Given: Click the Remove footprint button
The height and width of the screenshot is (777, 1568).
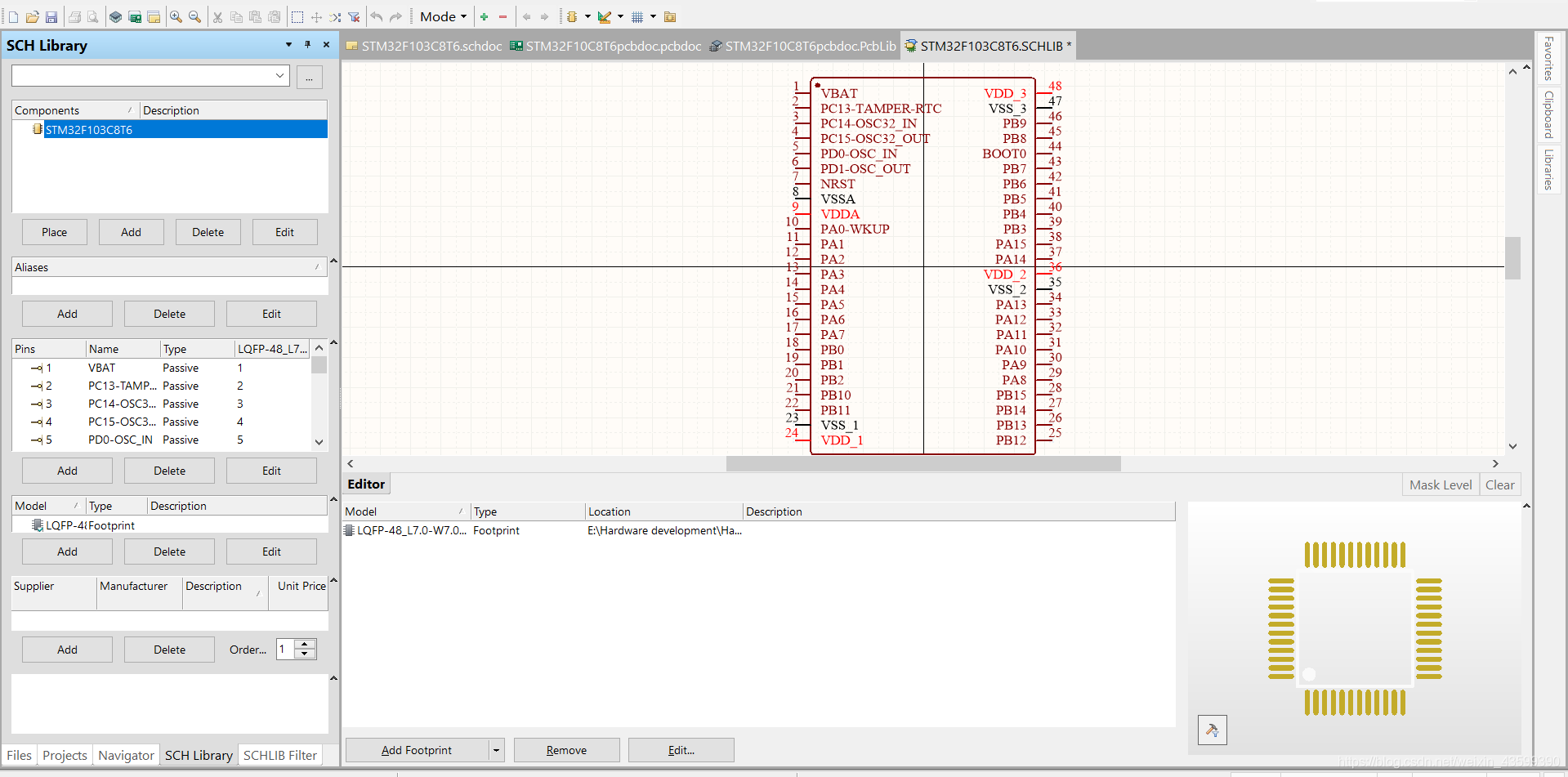Looking at the screenshot, I should coord(566,750).
